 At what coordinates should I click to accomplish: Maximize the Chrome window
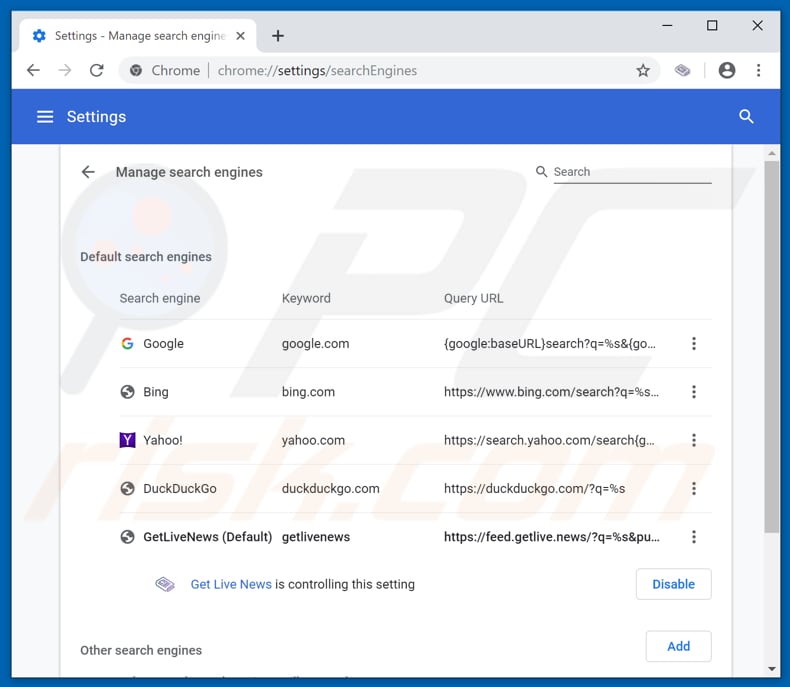click(x=712, y=25)
